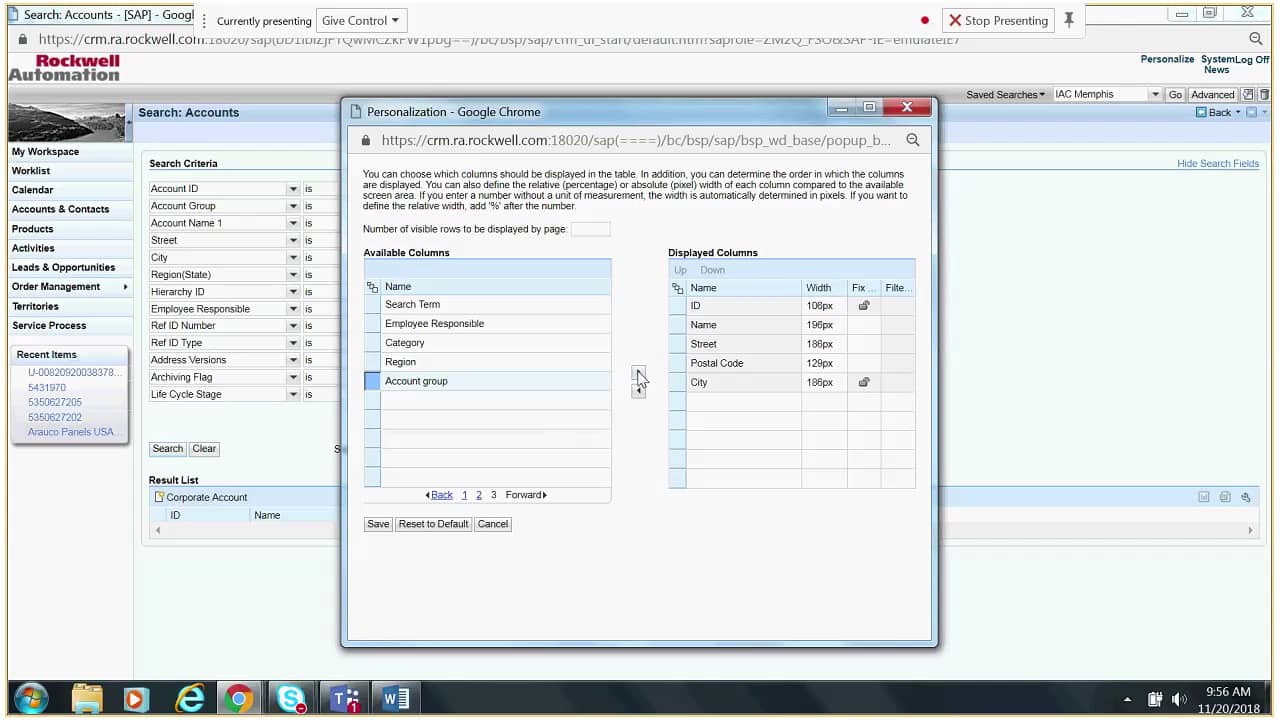Click the Save button in Personalization

pos(378,524)
